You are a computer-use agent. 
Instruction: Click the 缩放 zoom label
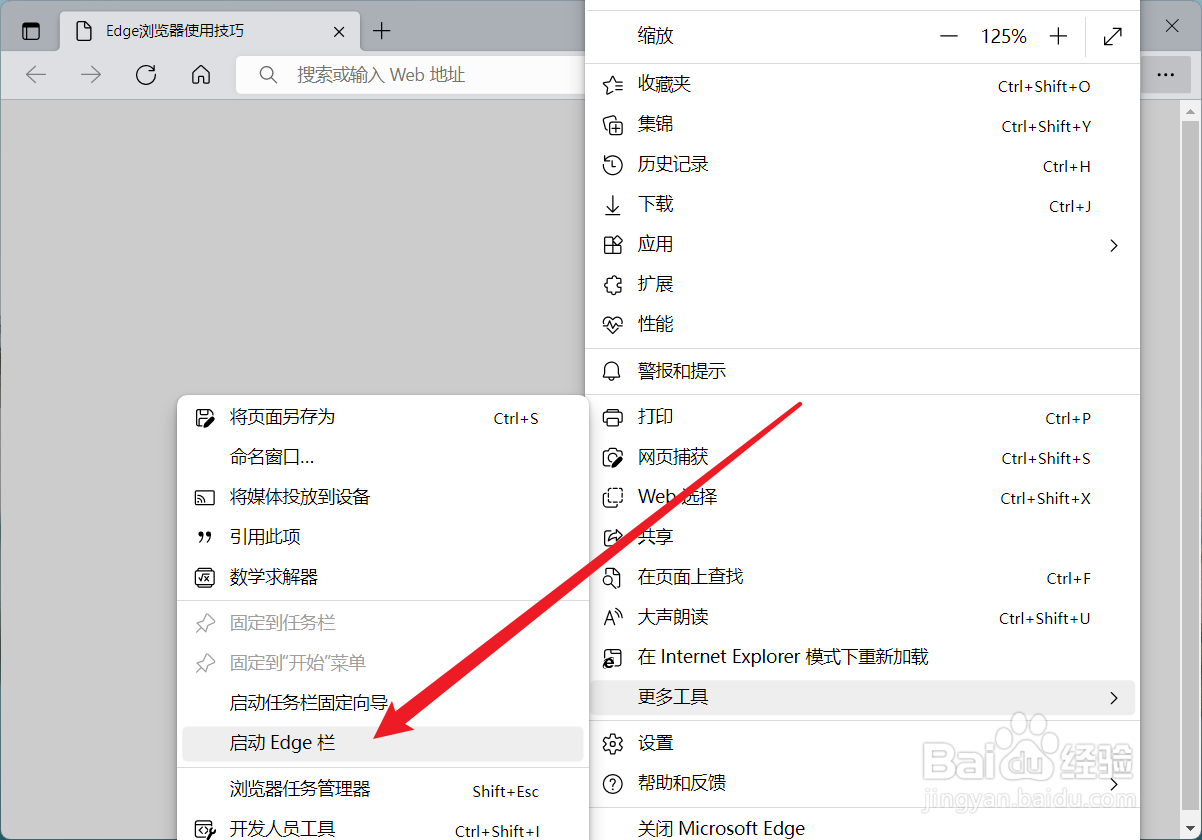click(x=656, y=36)
